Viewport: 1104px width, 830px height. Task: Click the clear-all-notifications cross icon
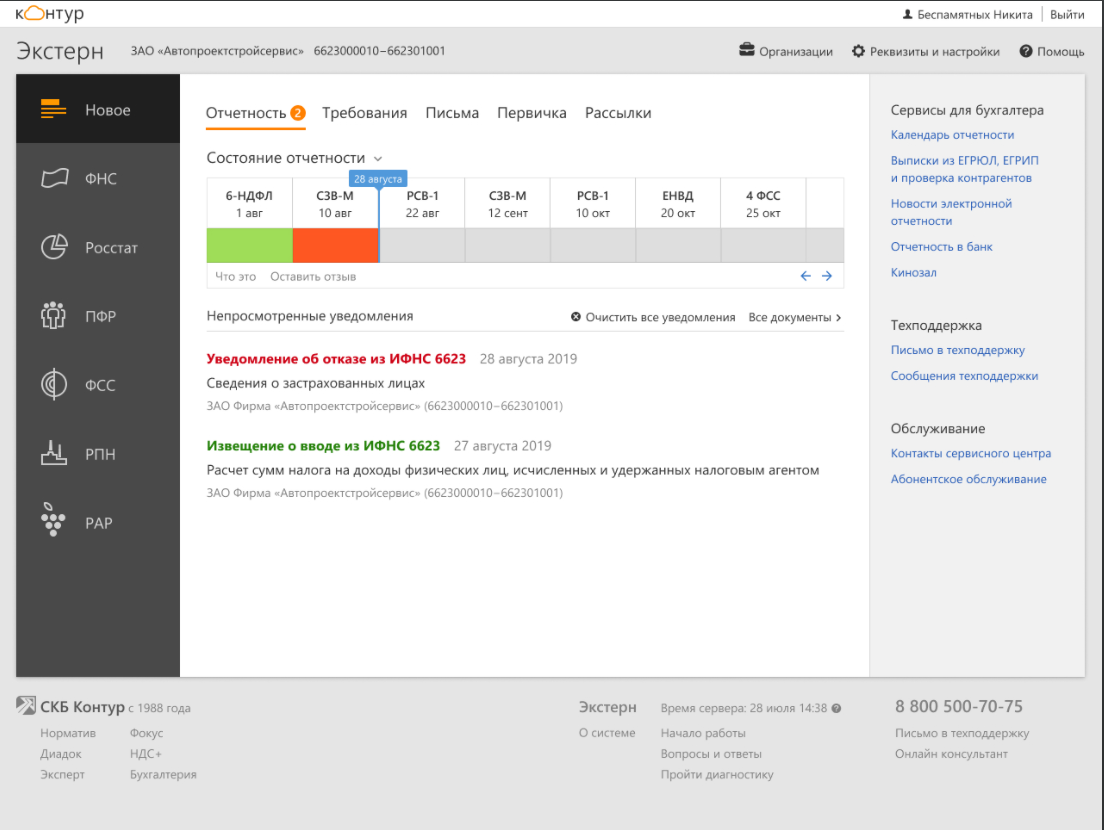click(x=576, y=317)
